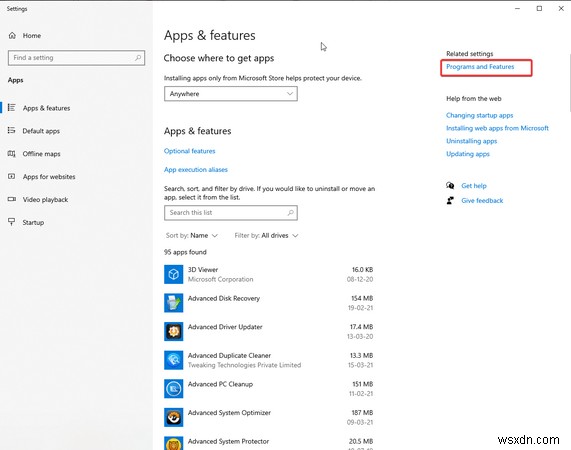
Task: Click the Offline maps sidebar icon
Action: pyautogui.click(x=12, y=154)
